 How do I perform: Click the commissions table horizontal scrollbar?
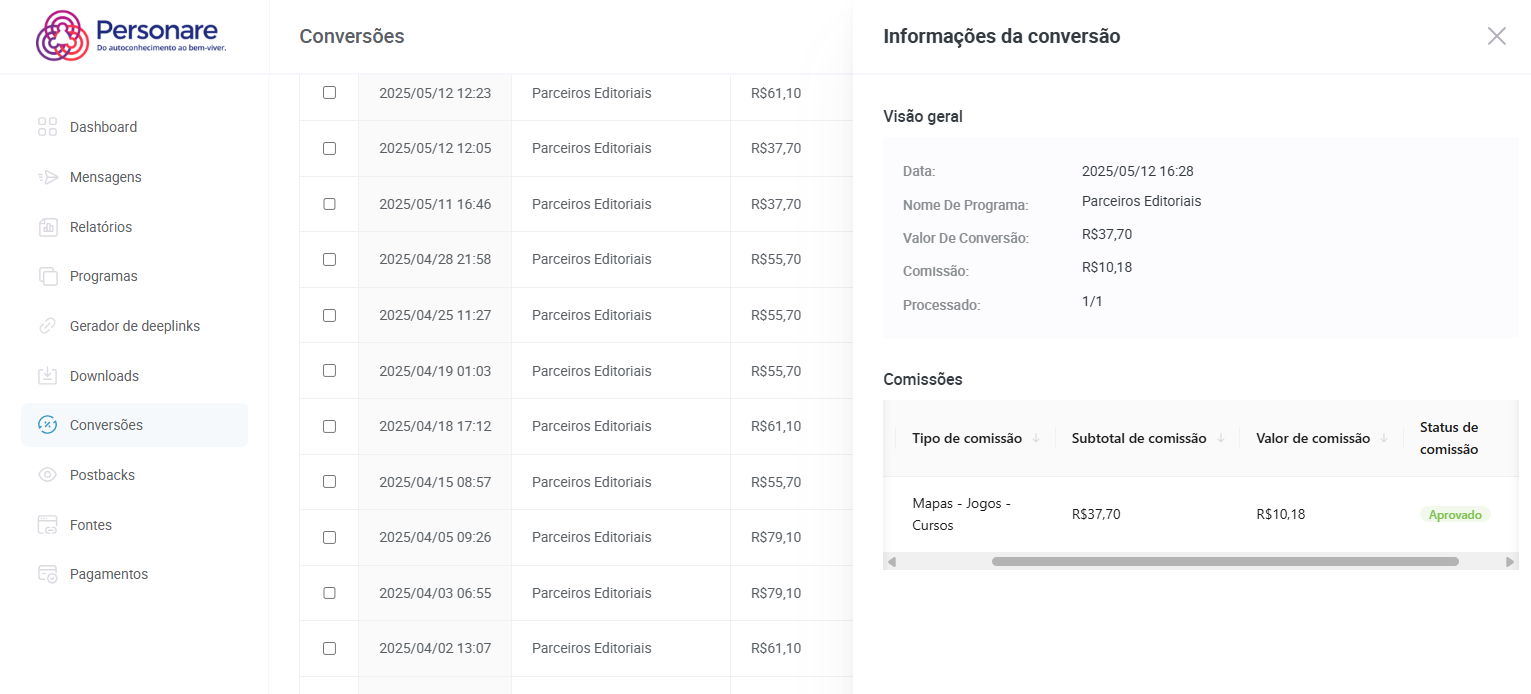coord(1224,562)
